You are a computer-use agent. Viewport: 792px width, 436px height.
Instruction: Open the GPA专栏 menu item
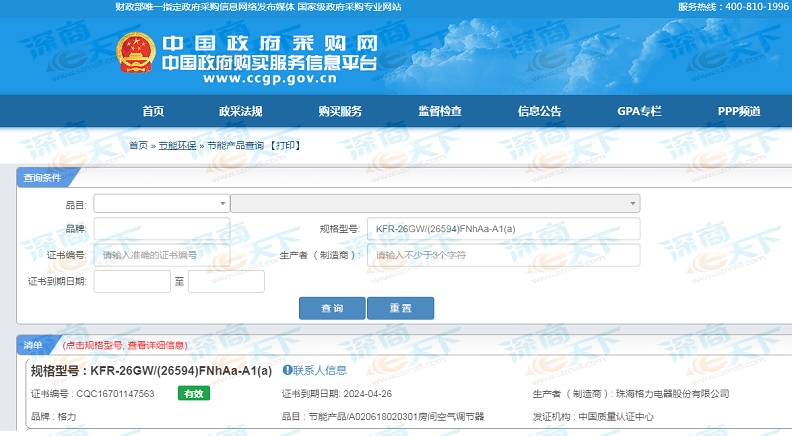point(639,111)
